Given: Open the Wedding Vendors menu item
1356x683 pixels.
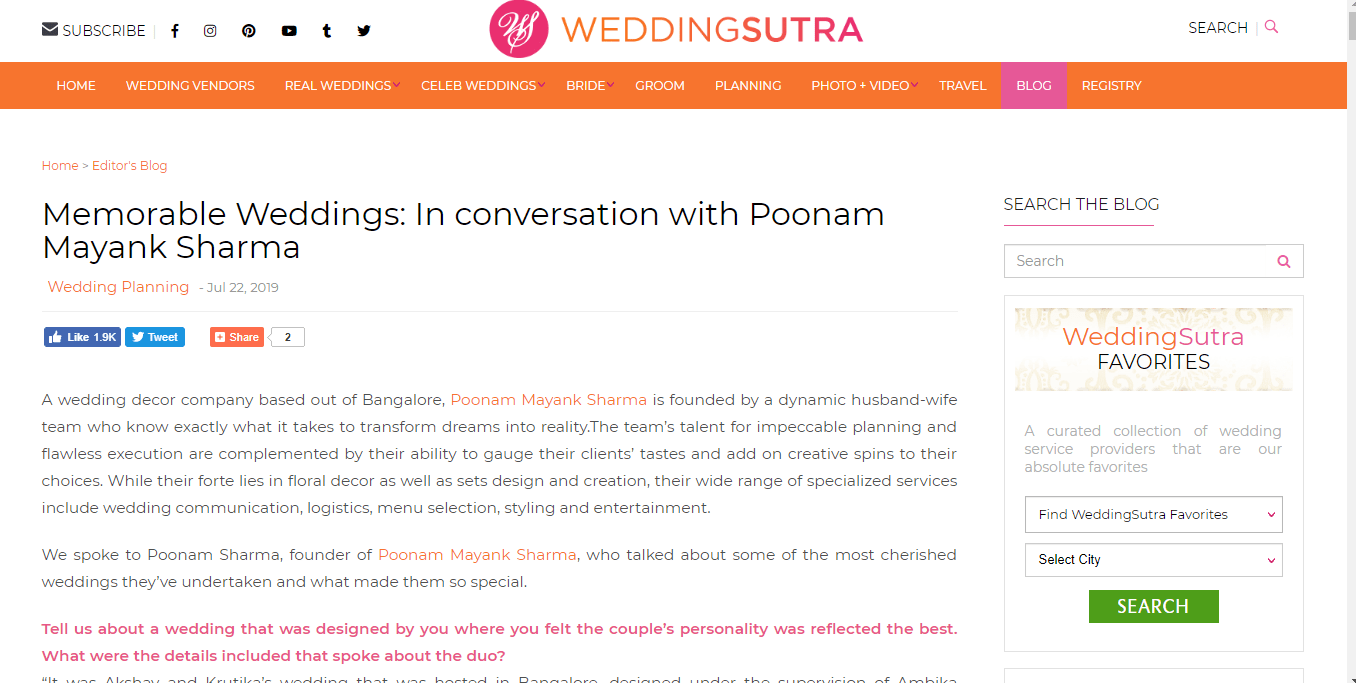Looking at the screenshot, I should 190,86.
